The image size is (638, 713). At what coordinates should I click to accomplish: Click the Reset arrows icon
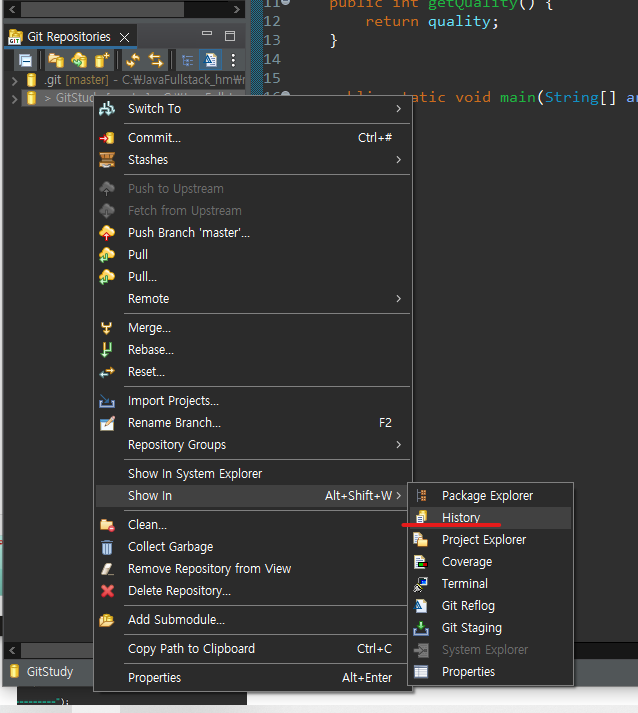point(107,372)
